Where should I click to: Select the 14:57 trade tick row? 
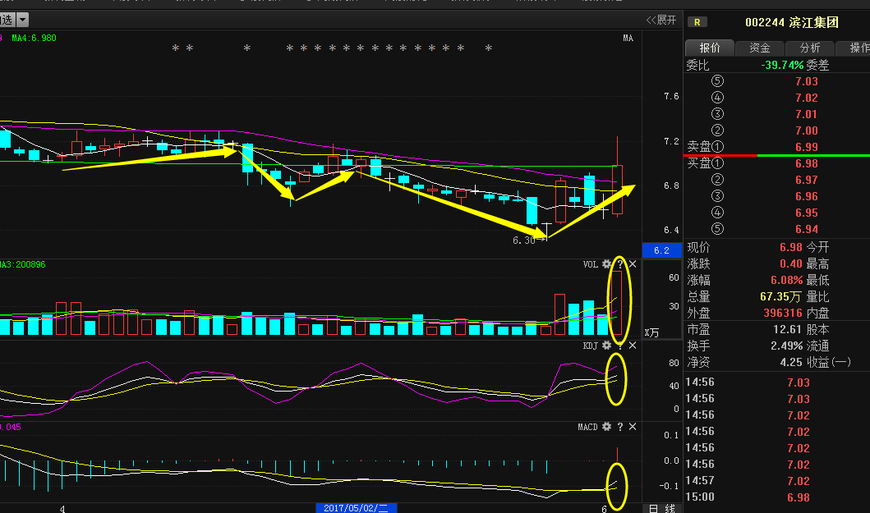coord(777,481)
